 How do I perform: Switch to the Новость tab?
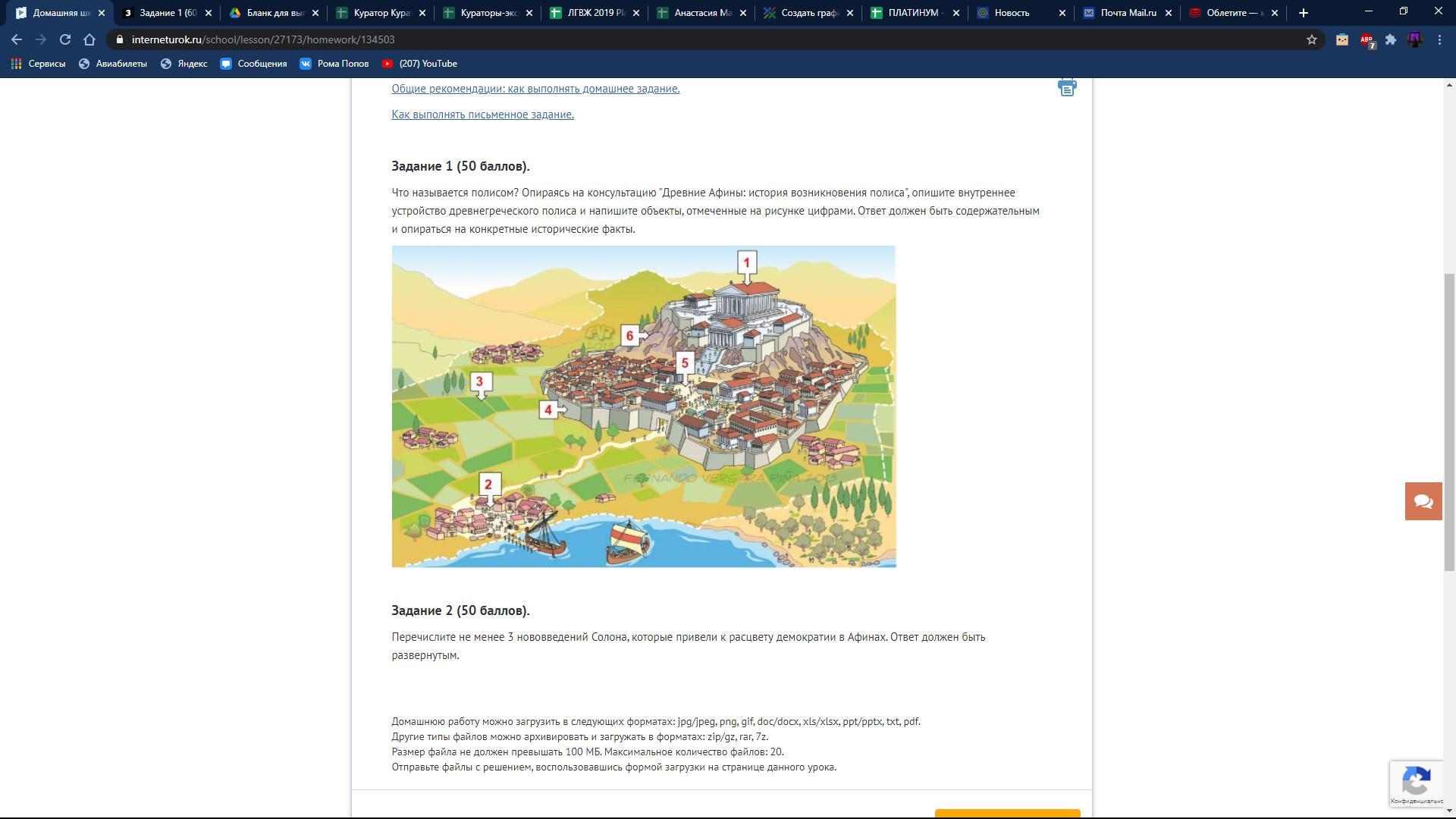click(x=1012, y=13)
